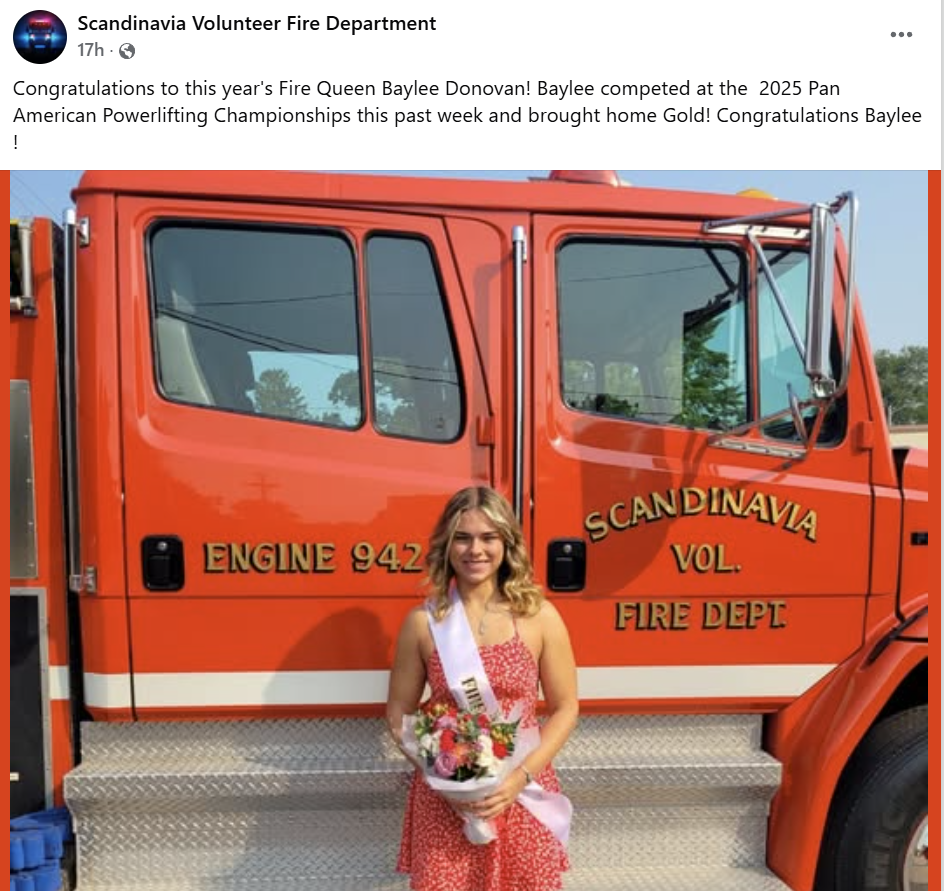Open the Scandinavia Volunteer Fire Department page name
The width and height of the screenshot is (944, 891).
point(256,23)
